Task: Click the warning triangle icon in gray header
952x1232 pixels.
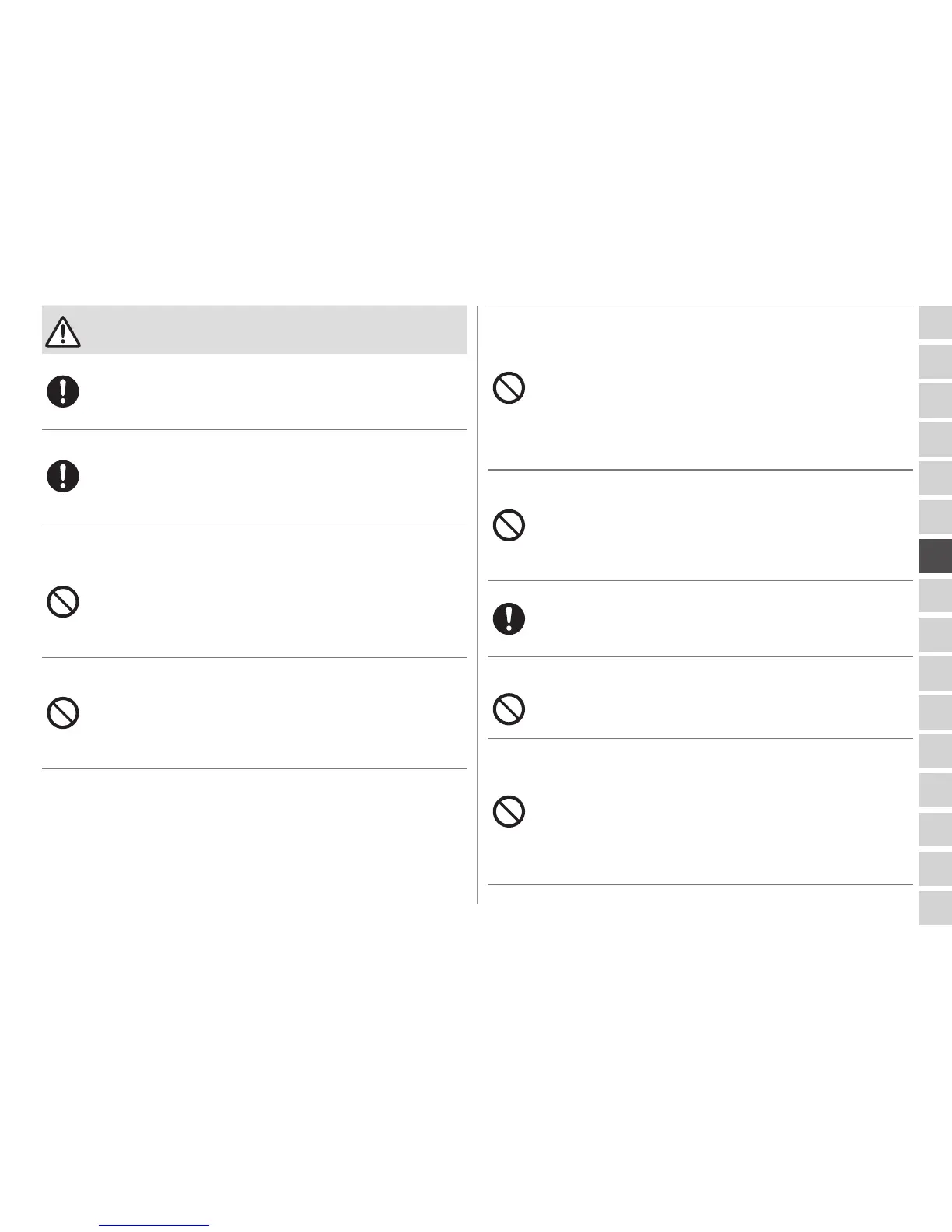Action: point(63,332)
